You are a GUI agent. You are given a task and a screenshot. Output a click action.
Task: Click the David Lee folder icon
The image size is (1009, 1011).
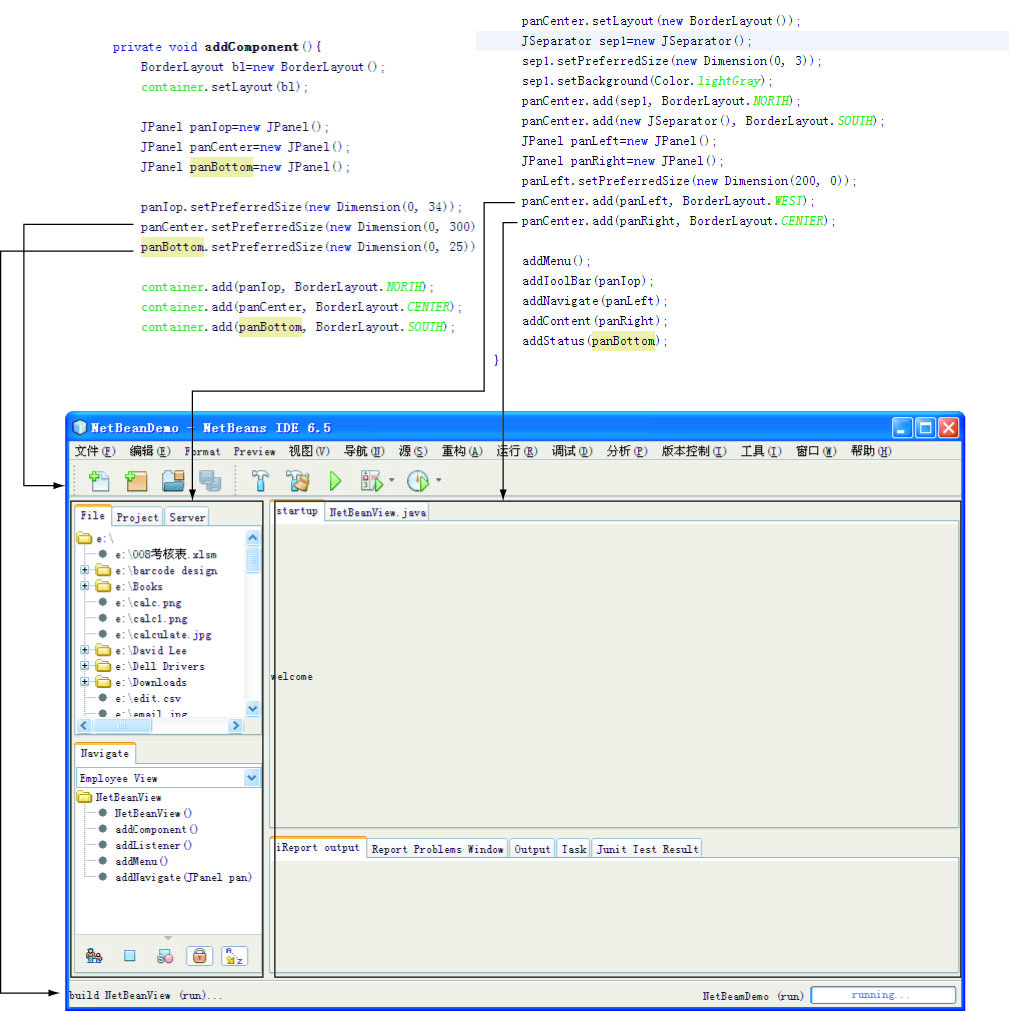(x=103, y=650)
